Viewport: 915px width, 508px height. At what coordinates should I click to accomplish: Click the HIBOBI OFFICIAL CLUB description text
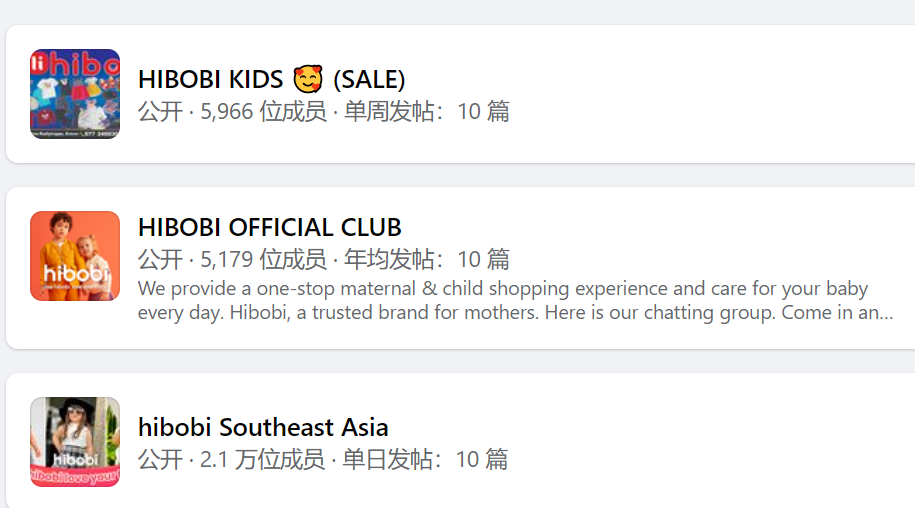coord(500,300)
